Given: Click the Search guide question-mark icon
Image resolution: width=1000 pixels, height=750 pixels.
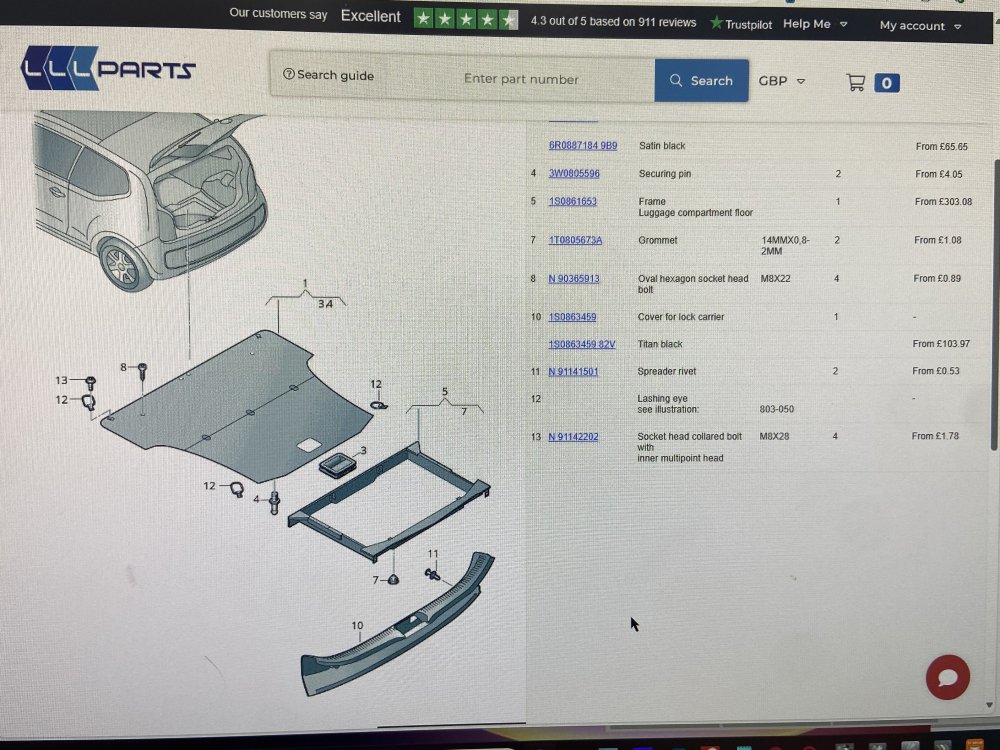Looking at the screenshot, I should coord(288,74).
